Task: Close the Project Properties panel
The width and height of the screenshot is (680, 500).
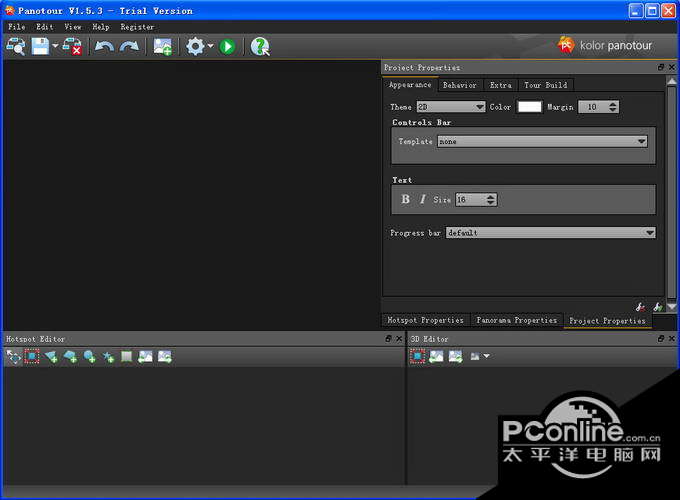Action: [672, 67]
